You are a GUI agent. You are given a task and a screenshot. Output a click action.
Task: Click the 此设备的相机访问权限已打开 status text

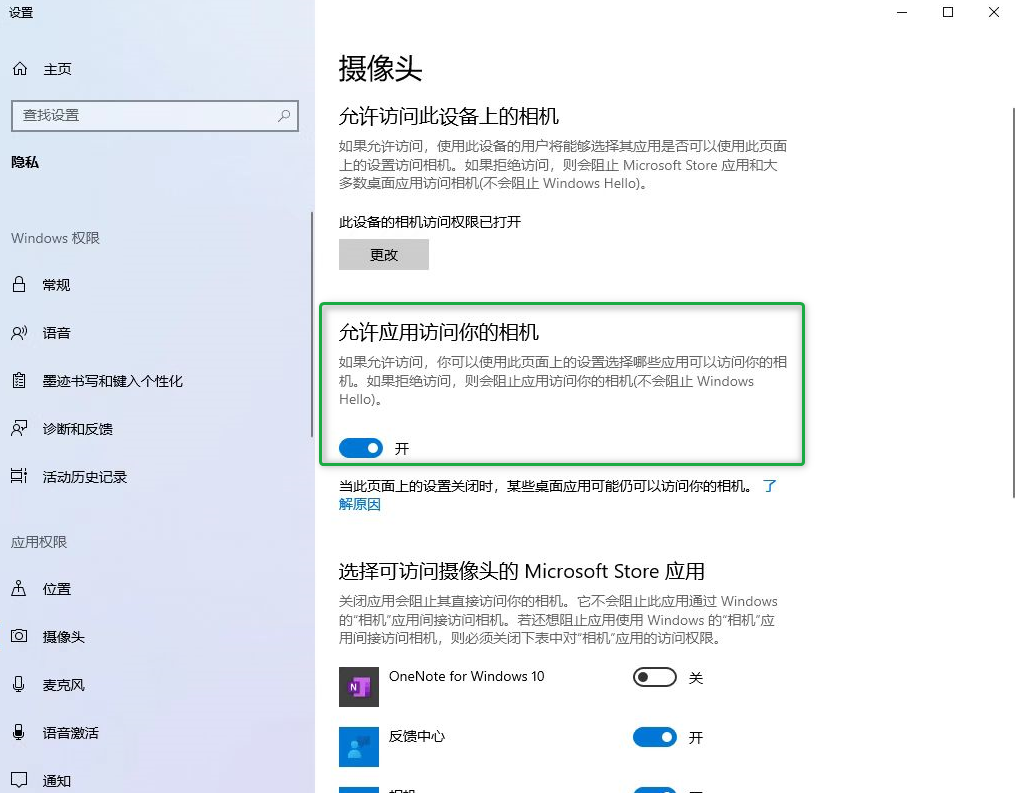430,222
